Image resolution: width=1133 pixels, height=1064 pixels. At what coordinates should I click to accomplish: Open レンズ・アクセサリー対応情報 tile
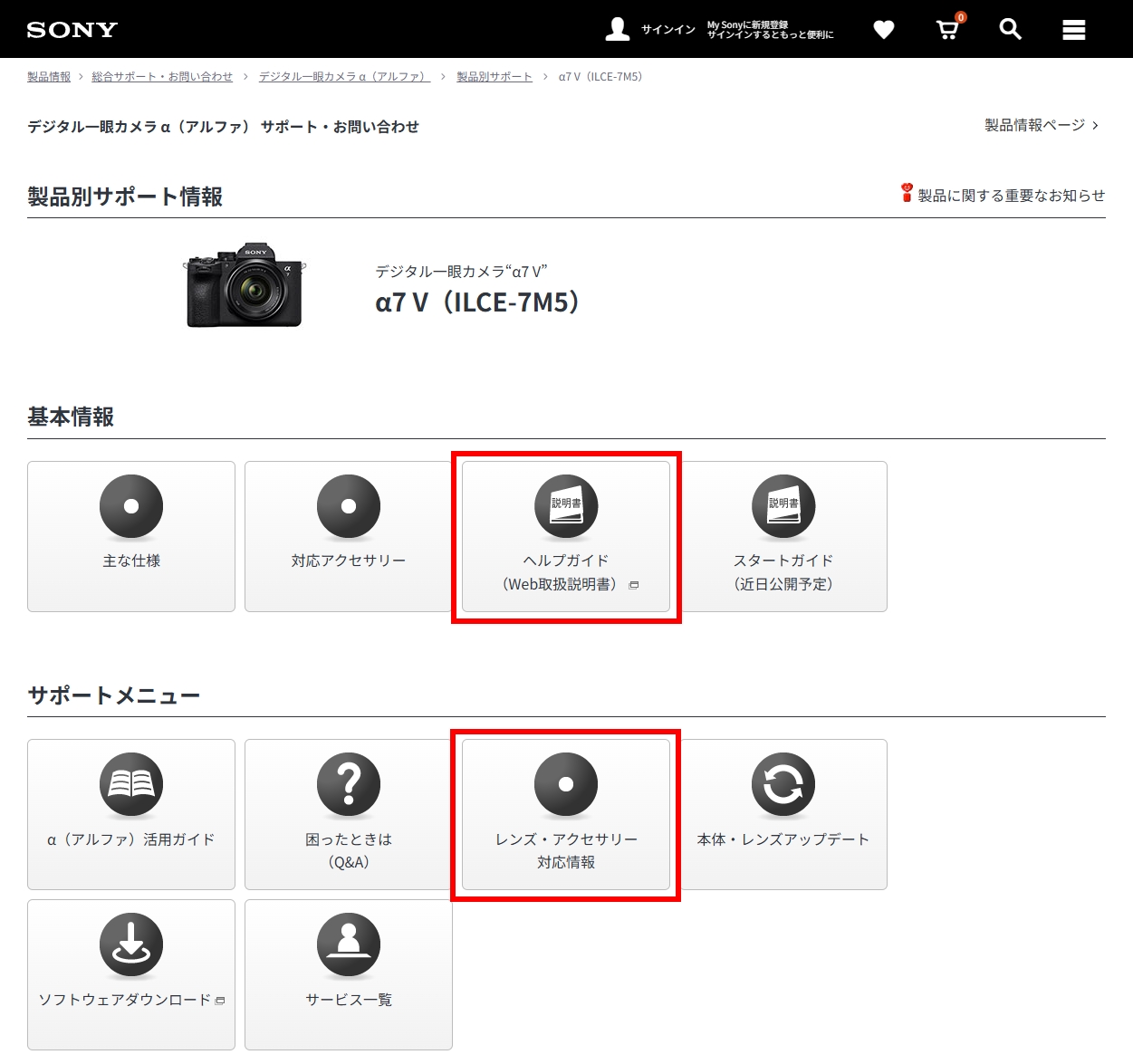tap(566, 814)
